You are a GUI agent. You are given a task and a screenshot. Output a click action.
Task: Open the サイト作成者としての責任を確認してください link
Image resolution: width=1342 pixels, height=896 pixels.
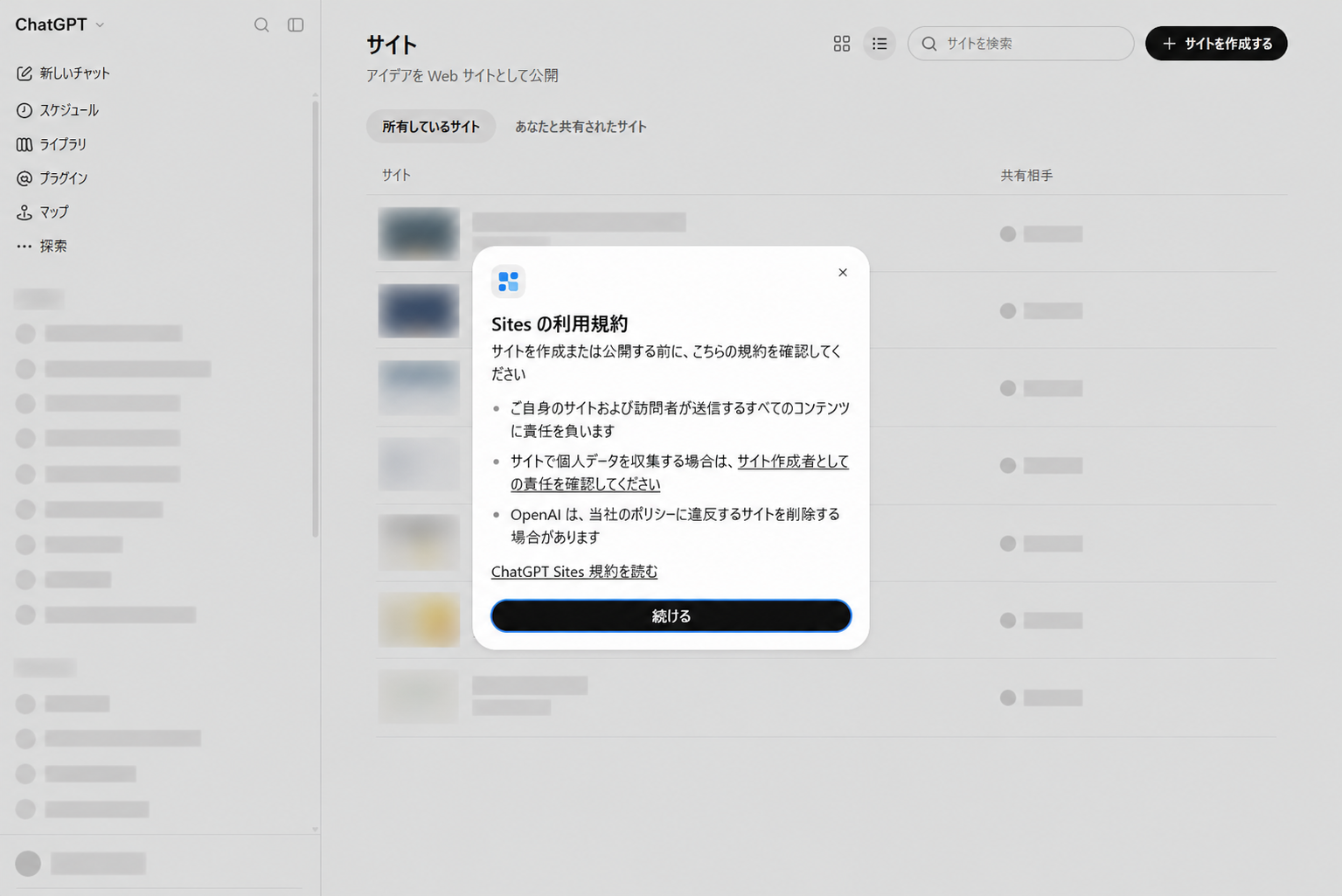click(x=679, y=473)
